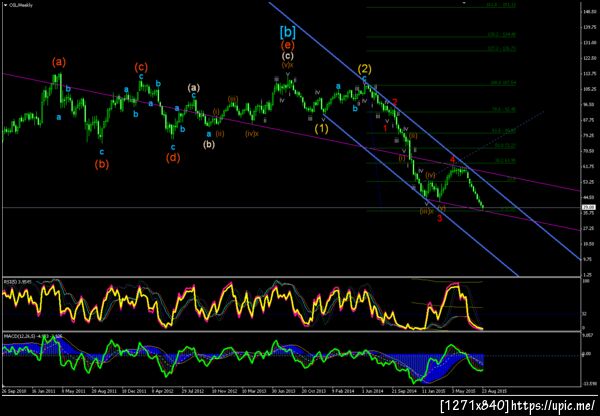Image resolution: width=600 pixels, height=416 pixels.
Task: Click the 8 May 2011 date label
Action: click(74, 392)
